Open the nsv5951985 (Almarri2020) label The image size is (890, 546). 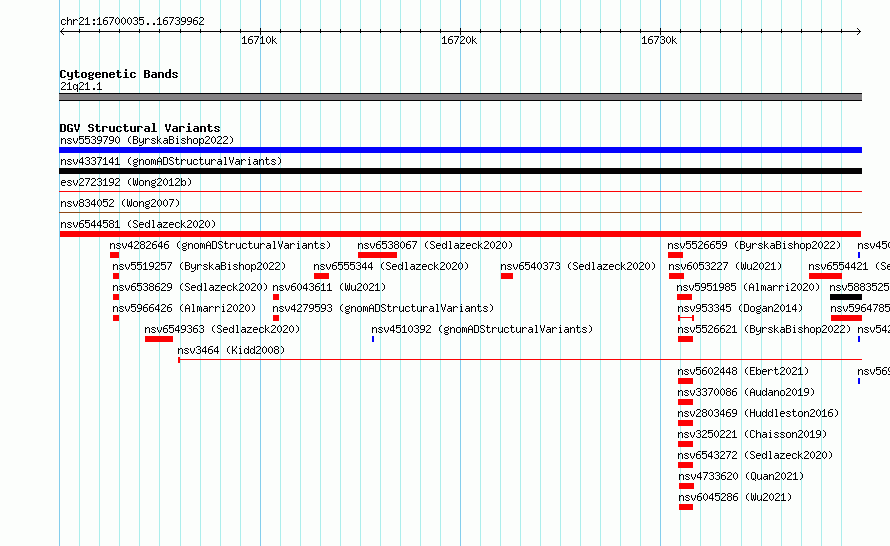point(748,287)
